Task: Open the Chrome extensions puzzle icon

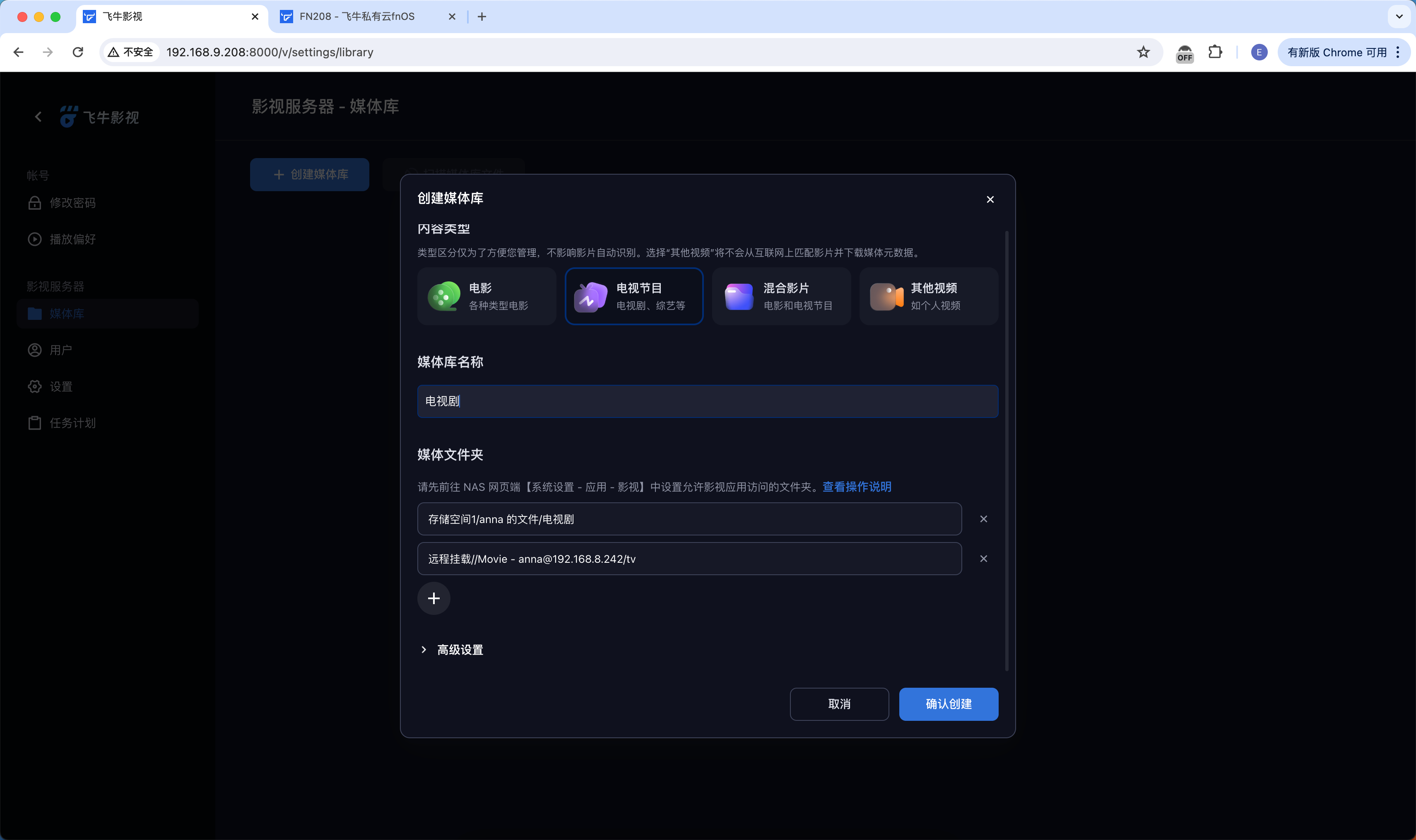Action: [x=1215, y=52]
